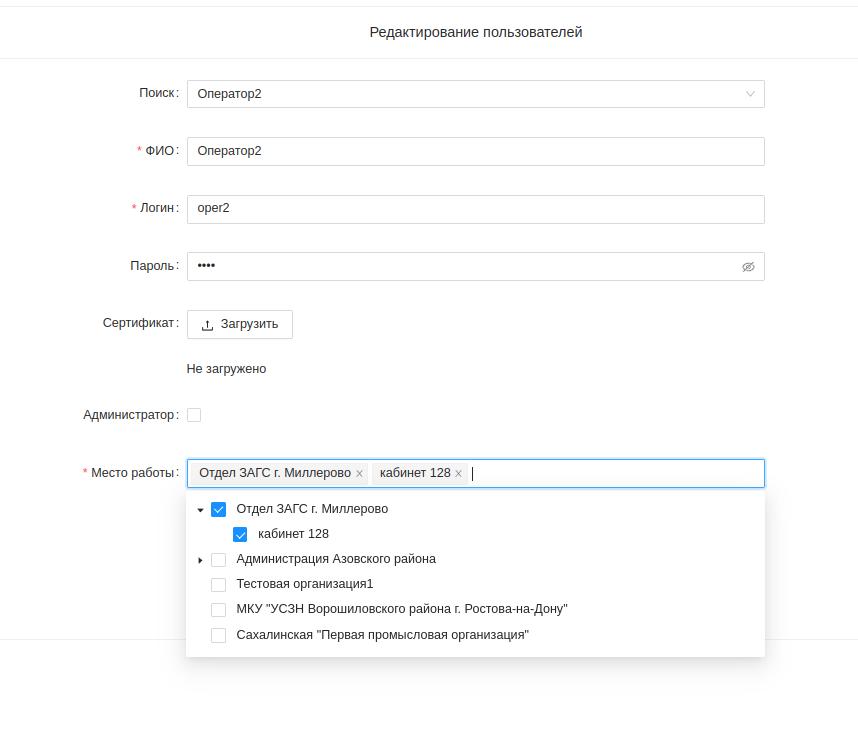This screenshot has width=858, height=735.
Task: Check the Сахалинская Первая промысловая организация checkbox
Action: pyautogui.click(x=219, y=635)
